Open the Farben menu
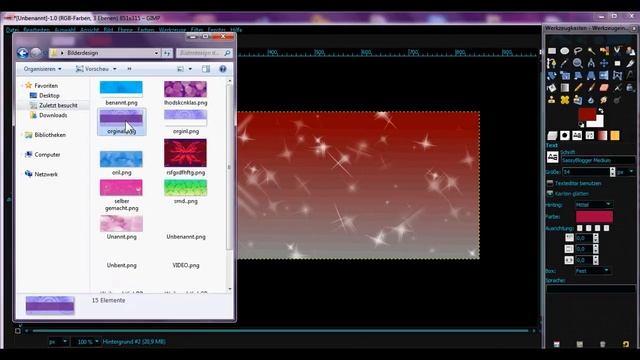Image resolution: width=640 pixels, height=360 pixels. pyautogui.click(x=145, y=30)
